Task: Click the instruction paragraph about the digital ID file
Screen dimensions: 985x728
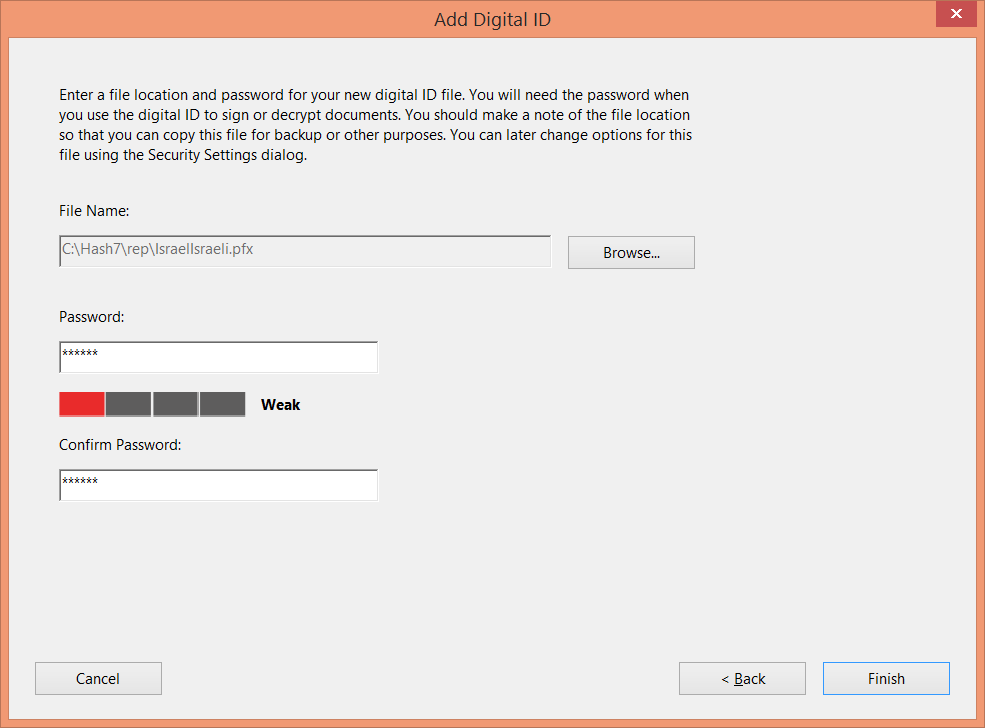Action: 376,125
